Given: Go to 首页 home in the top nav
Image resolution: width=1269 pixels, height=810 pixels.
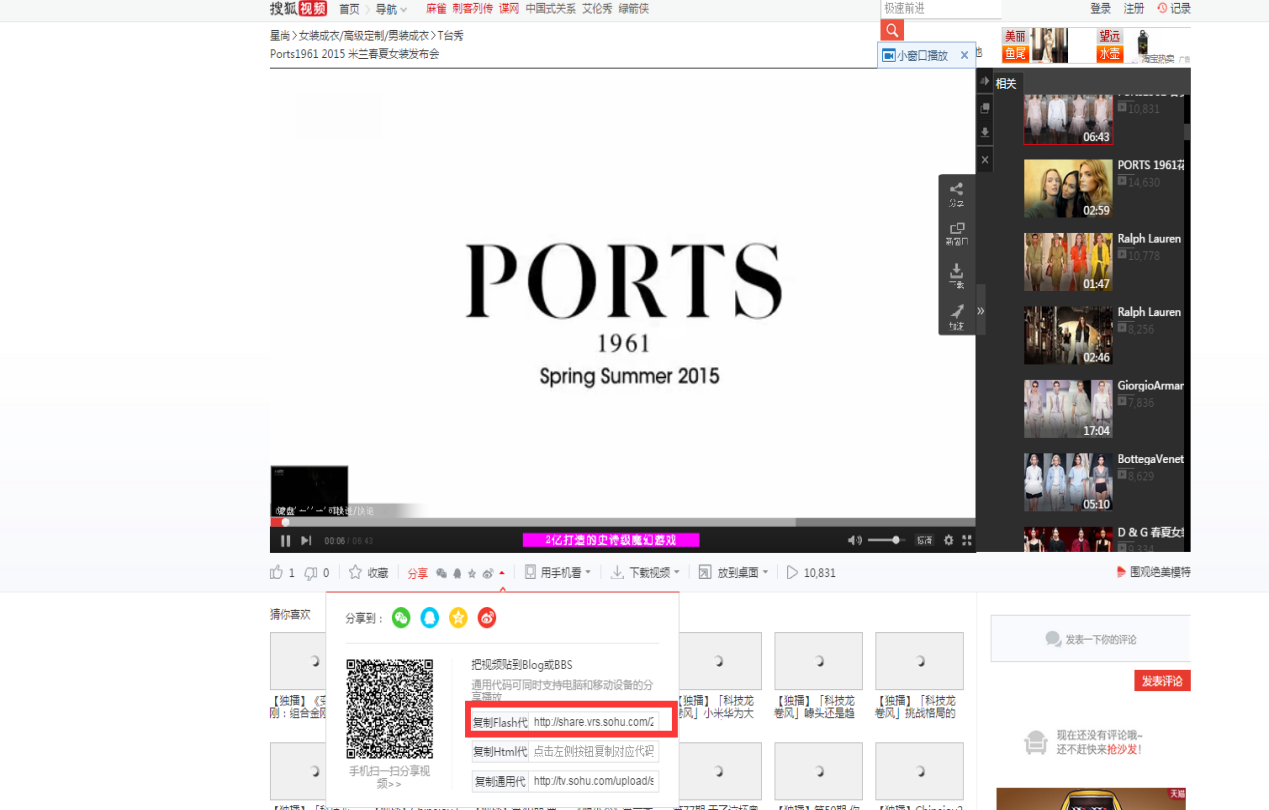Looking at the screenshot, I should tap(349, 9).
